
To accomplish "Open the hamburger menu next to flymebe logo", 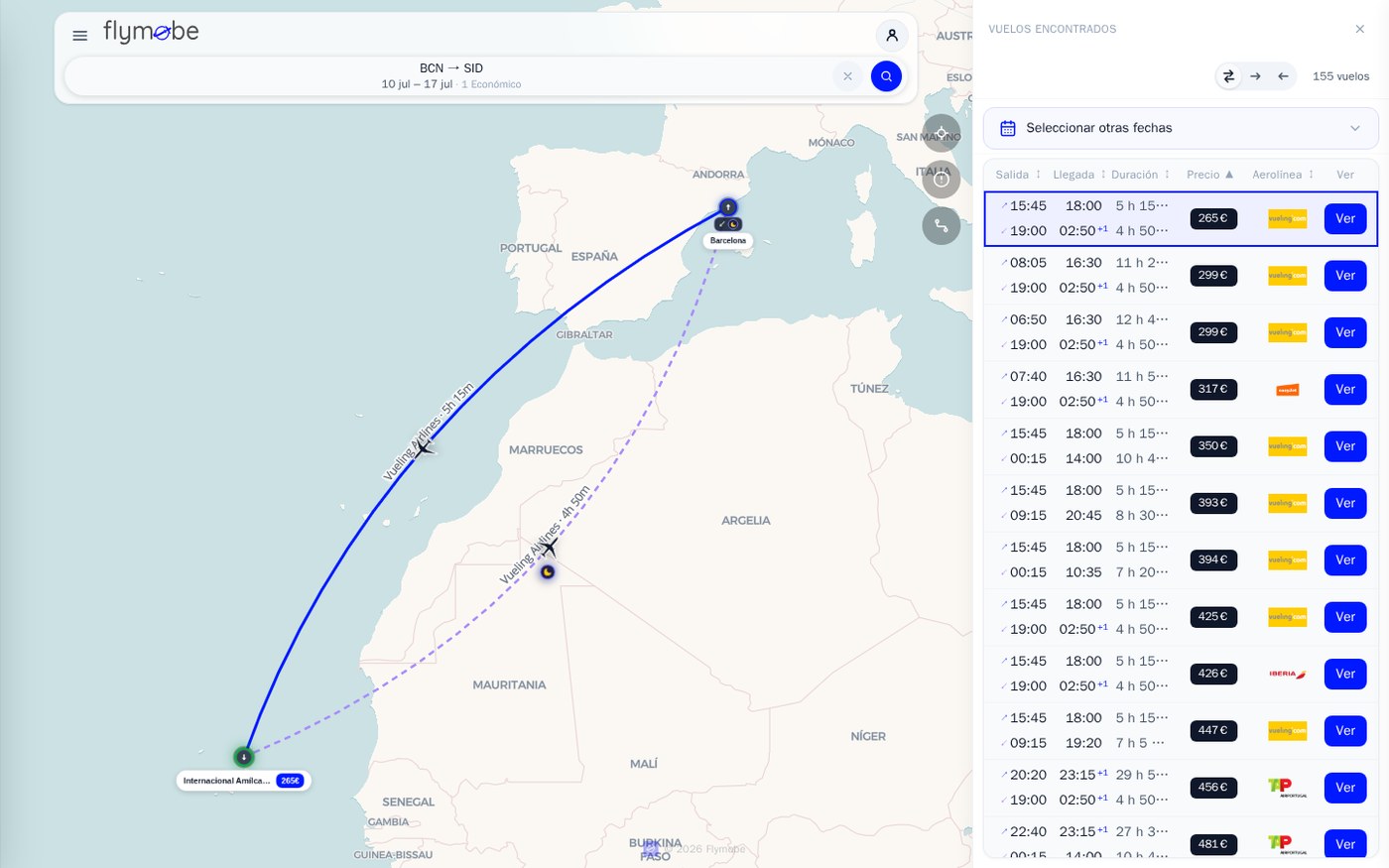I will coord(80,36).
